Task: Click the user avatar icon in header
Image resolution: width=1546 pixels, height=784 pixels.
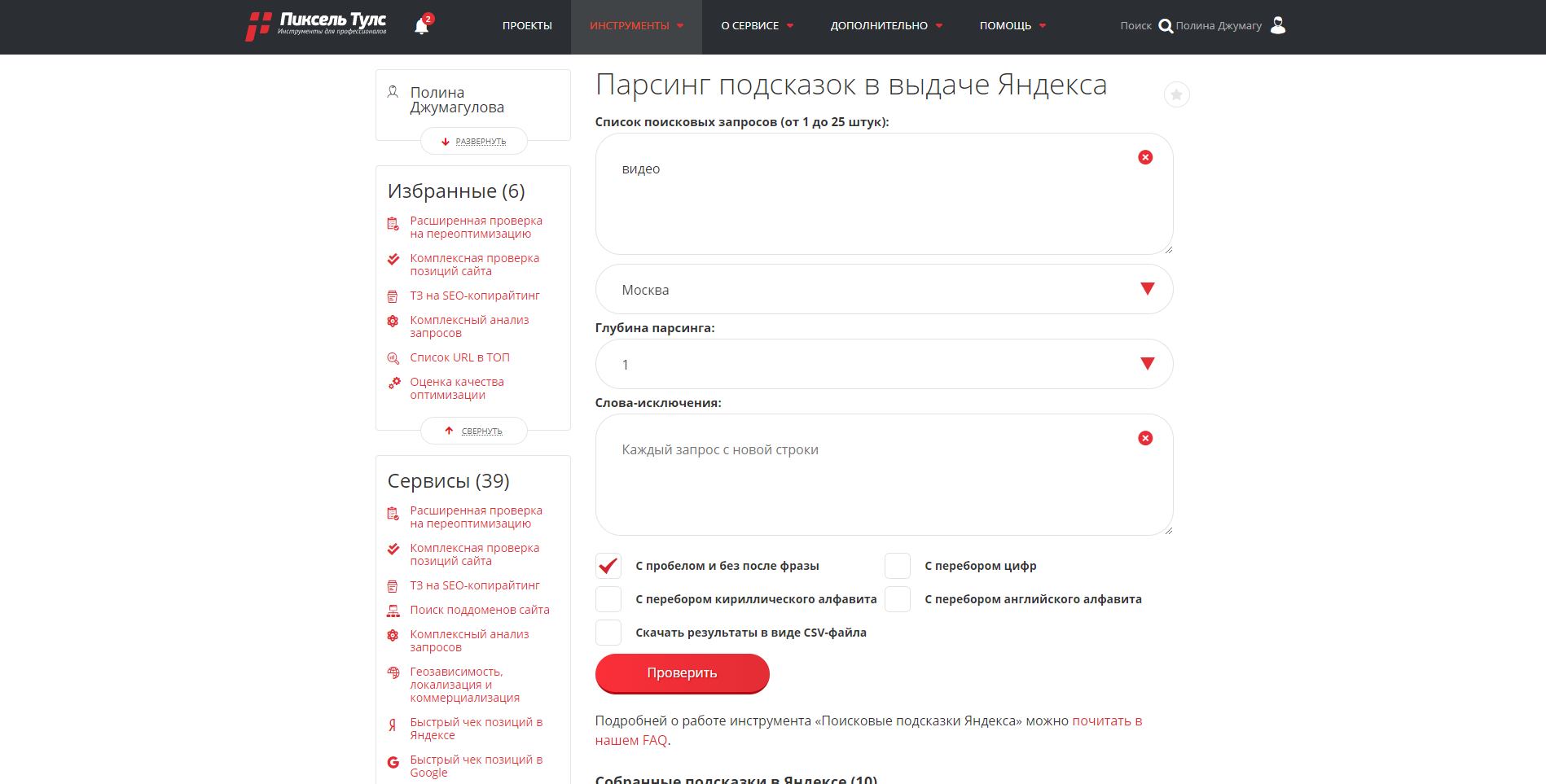Action: point(1278,25)
